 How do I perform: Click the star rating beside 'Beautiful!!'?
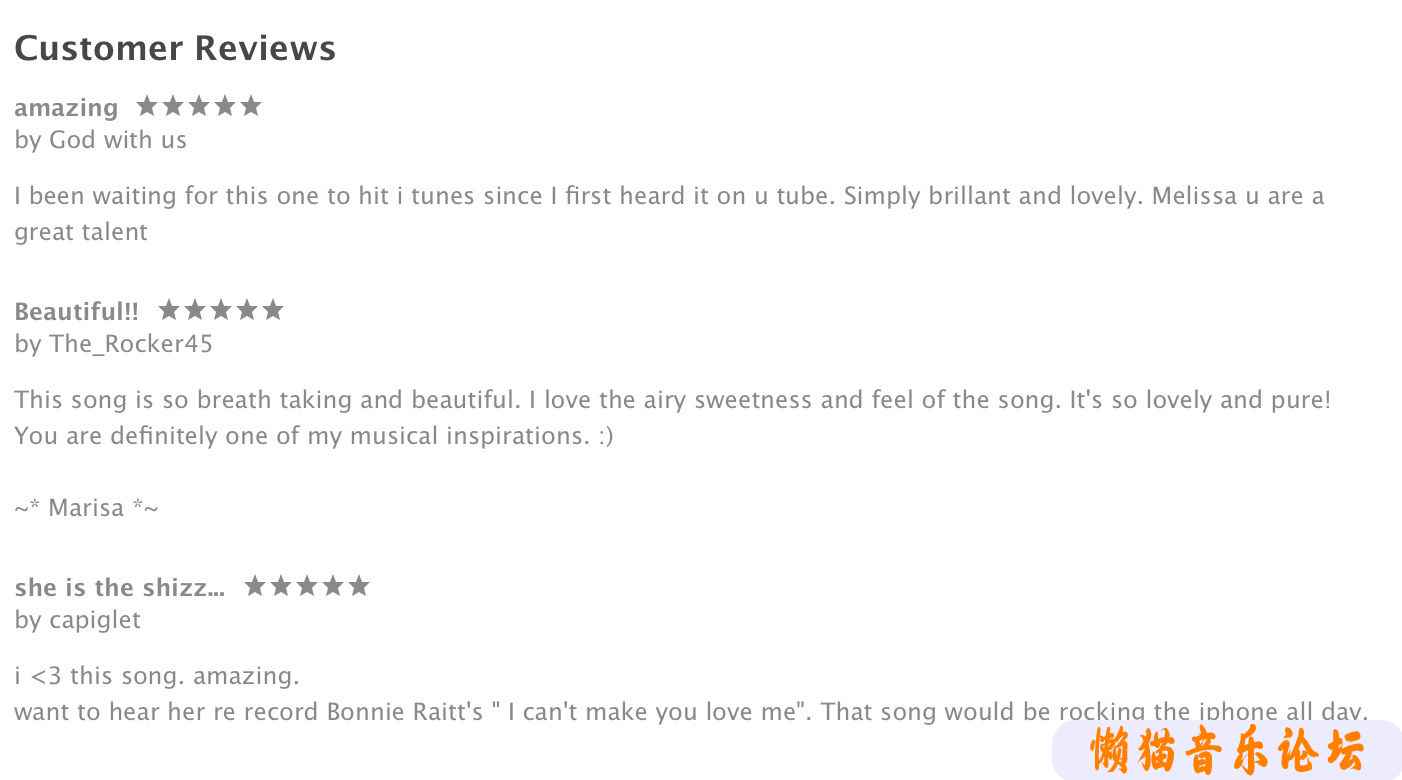point(221,310)
